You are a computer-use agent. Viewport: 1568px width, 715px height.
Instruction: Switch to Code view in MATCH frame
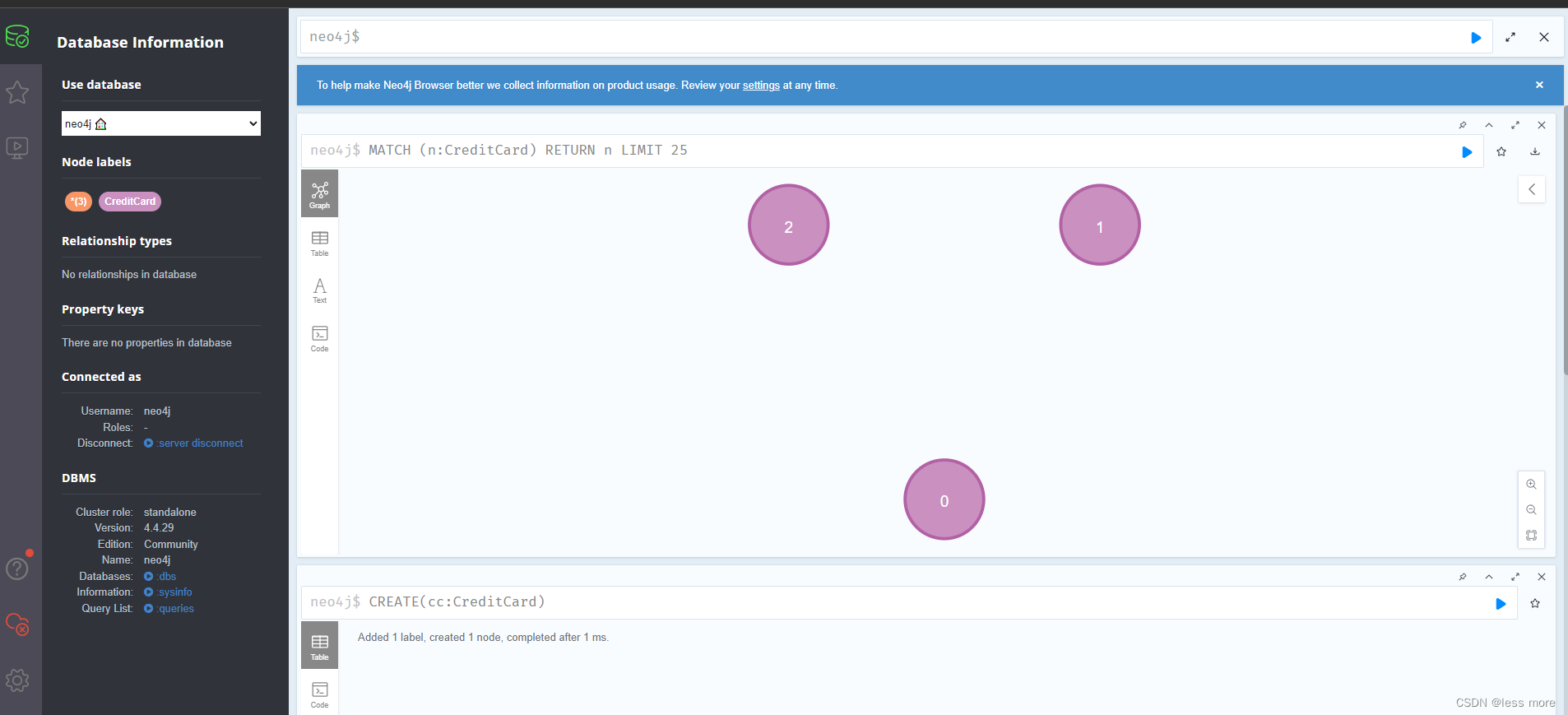click(x=320, y=338)
